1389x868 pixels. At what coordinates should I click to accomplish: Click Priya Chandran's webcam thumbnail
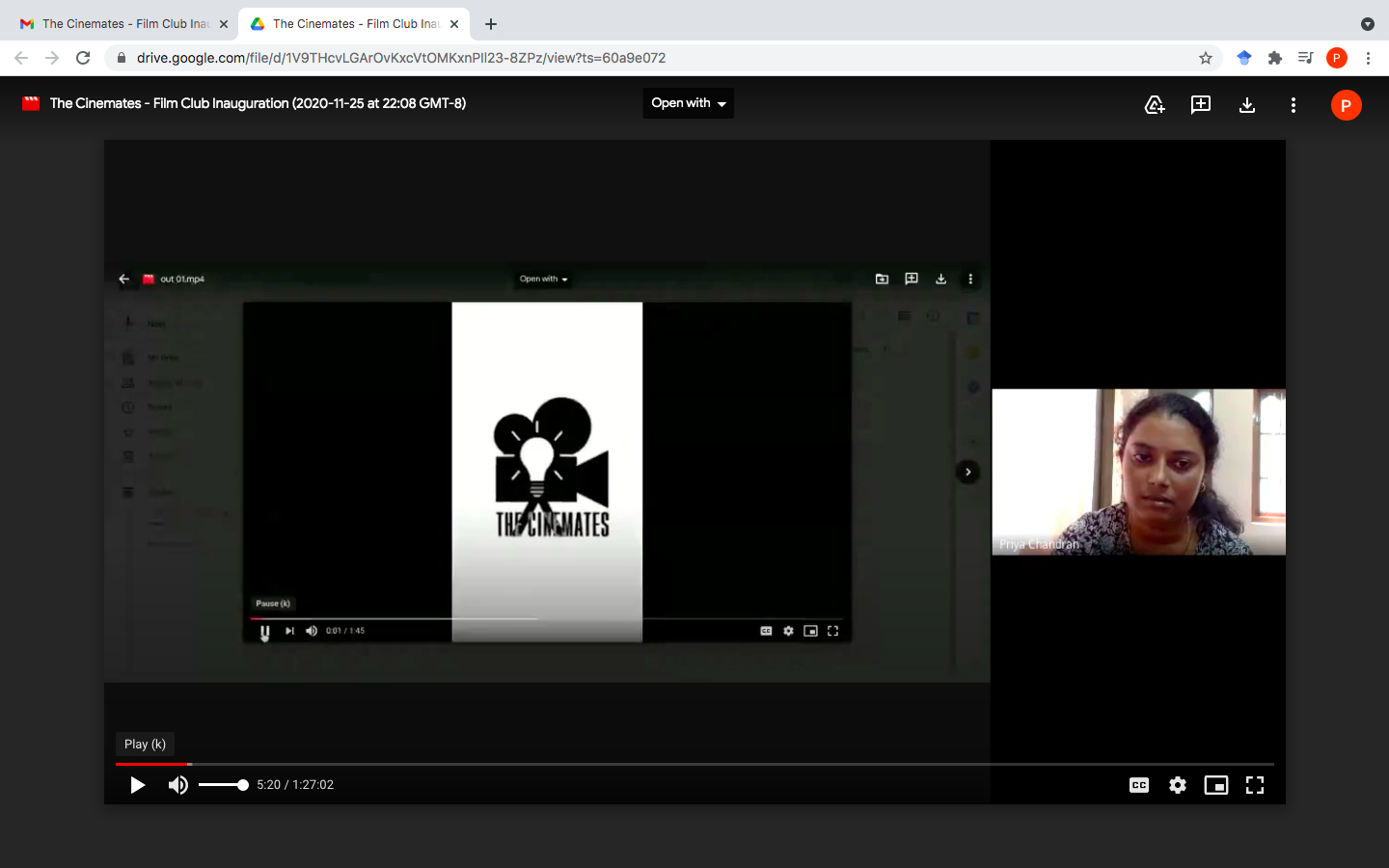[1139, 472]
